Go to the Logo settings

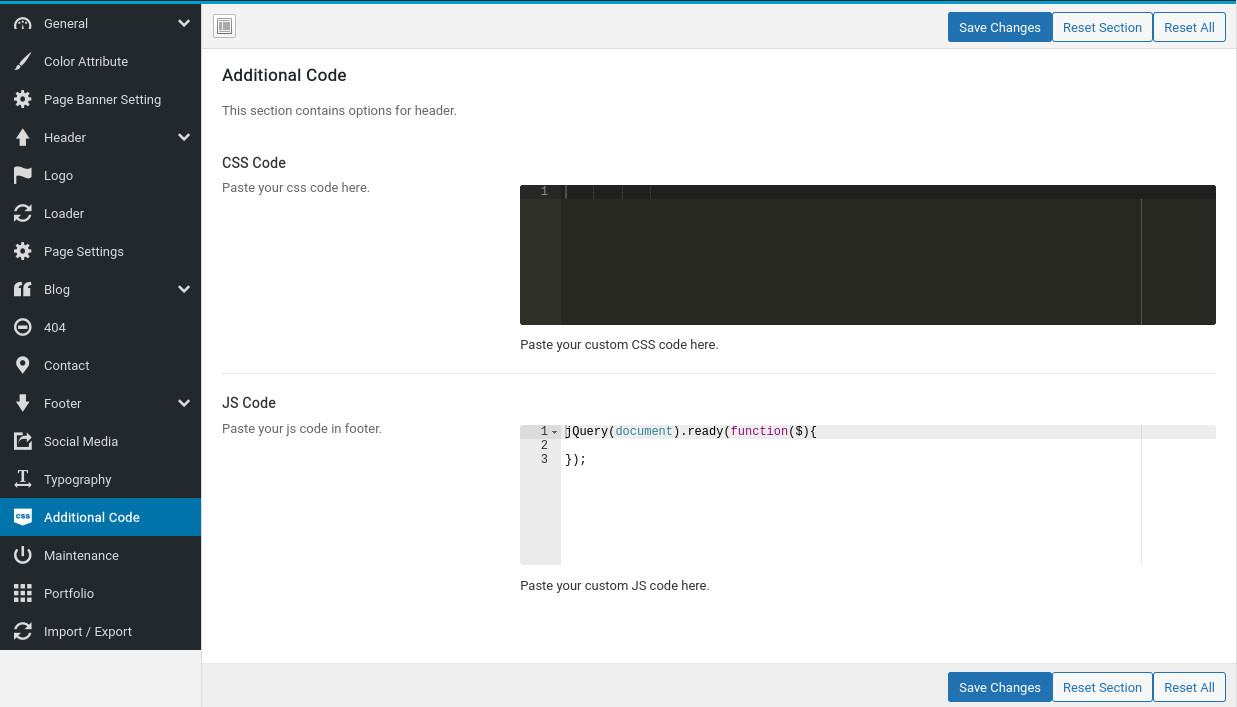coord(100,175)
